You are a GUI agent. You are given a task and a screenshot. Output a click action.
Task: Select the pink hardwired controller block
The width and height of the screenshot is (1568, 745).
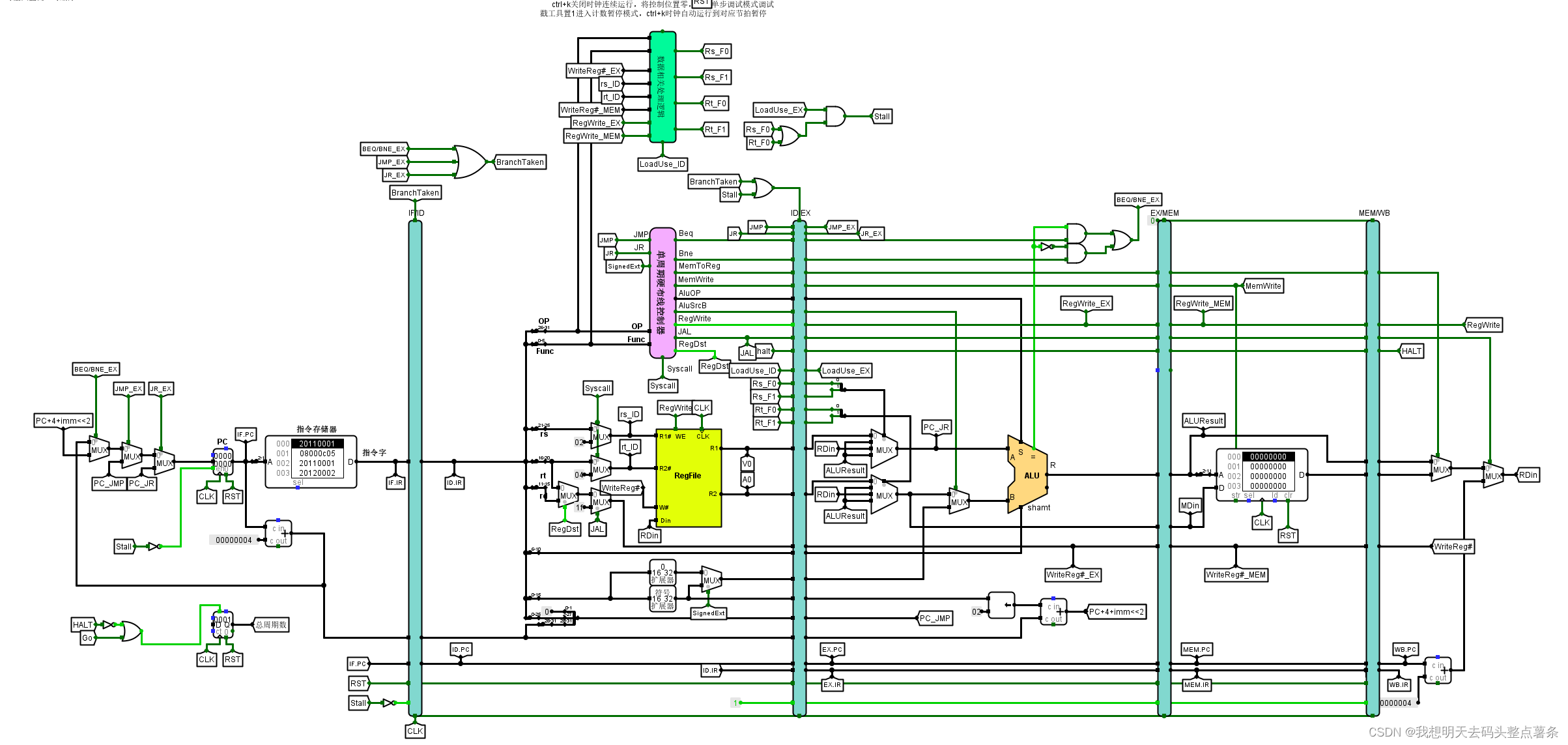pos(662,293)
